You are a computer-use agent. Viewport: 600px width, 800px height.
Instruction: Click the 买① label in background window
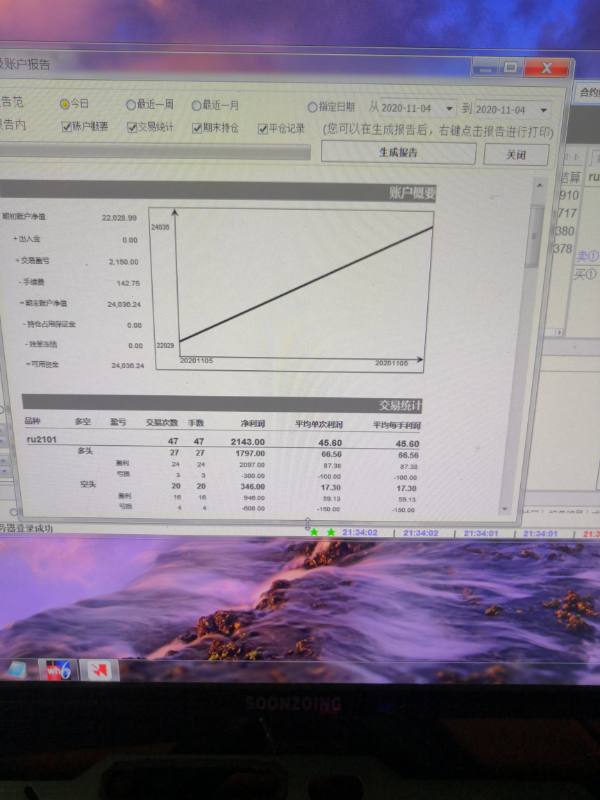[x=585, y=274]
